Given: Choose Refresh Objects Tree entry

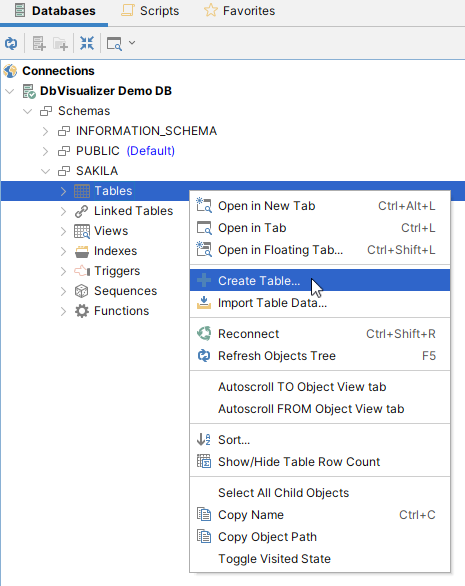Looking at the screenshot, I should pyautogui.click(x=320, y=356).
